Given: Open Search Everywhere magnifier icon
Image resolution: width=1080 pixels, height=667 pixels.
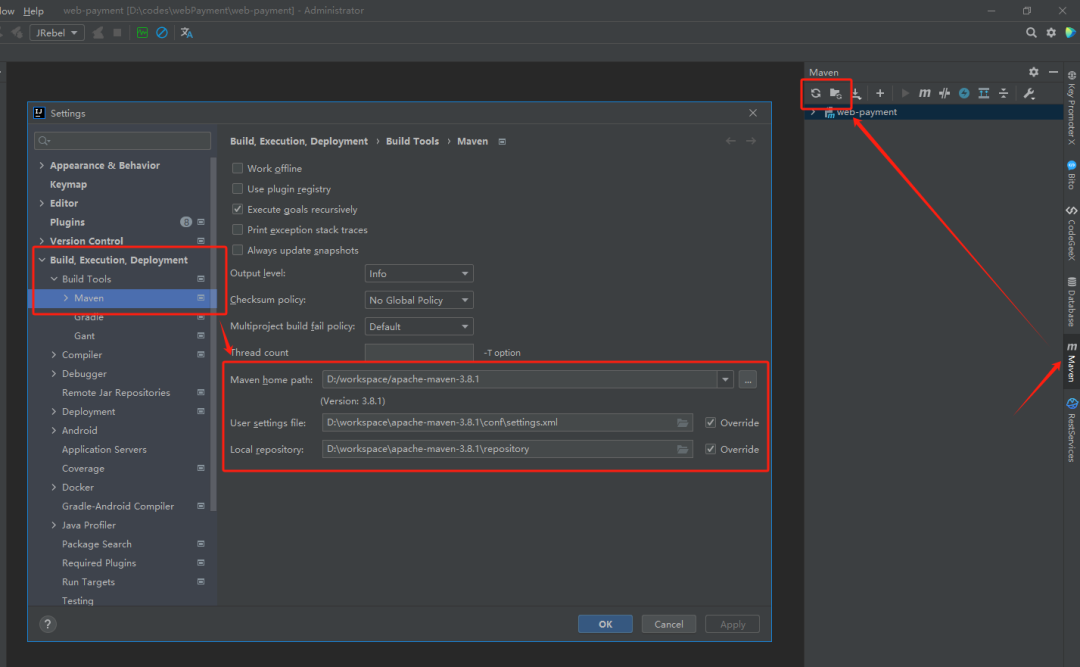Looking at the screenshot, I should (x=1031, y=32).
